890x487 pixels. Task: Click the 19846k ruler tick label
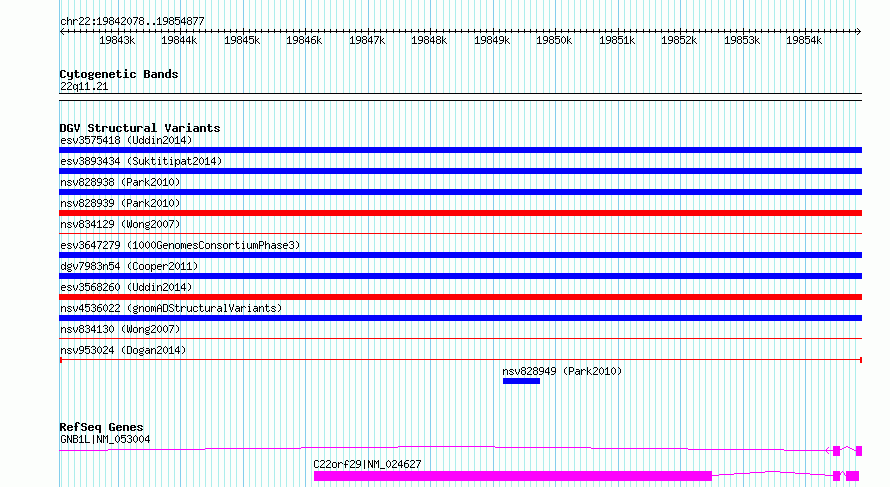tap(304, 40)
